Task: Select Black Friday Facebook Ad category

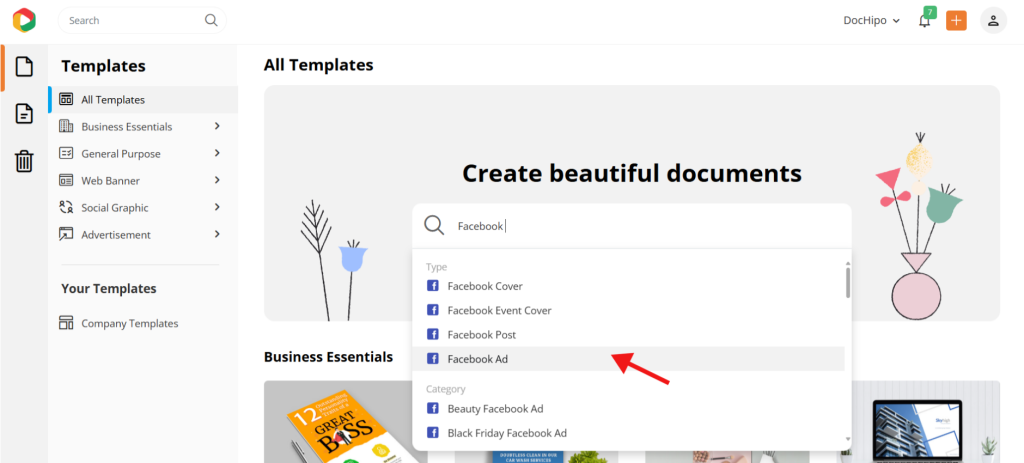Action: click(628, 432)
